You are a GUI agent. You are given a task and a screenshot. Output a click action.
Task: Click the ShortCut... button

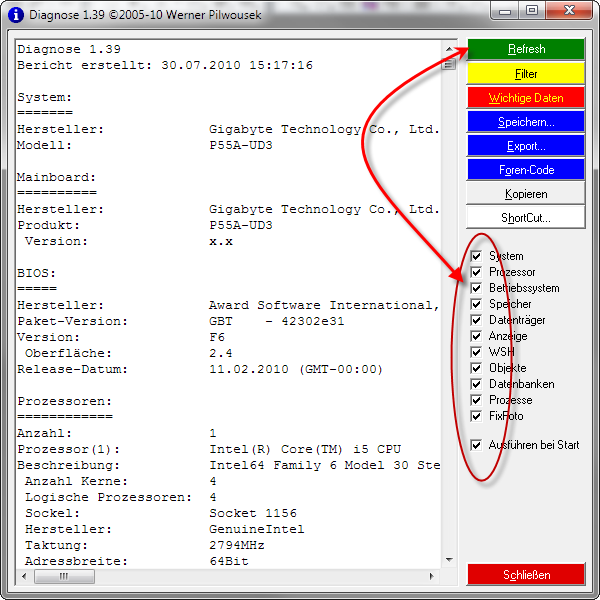click(x=526, y=218)
